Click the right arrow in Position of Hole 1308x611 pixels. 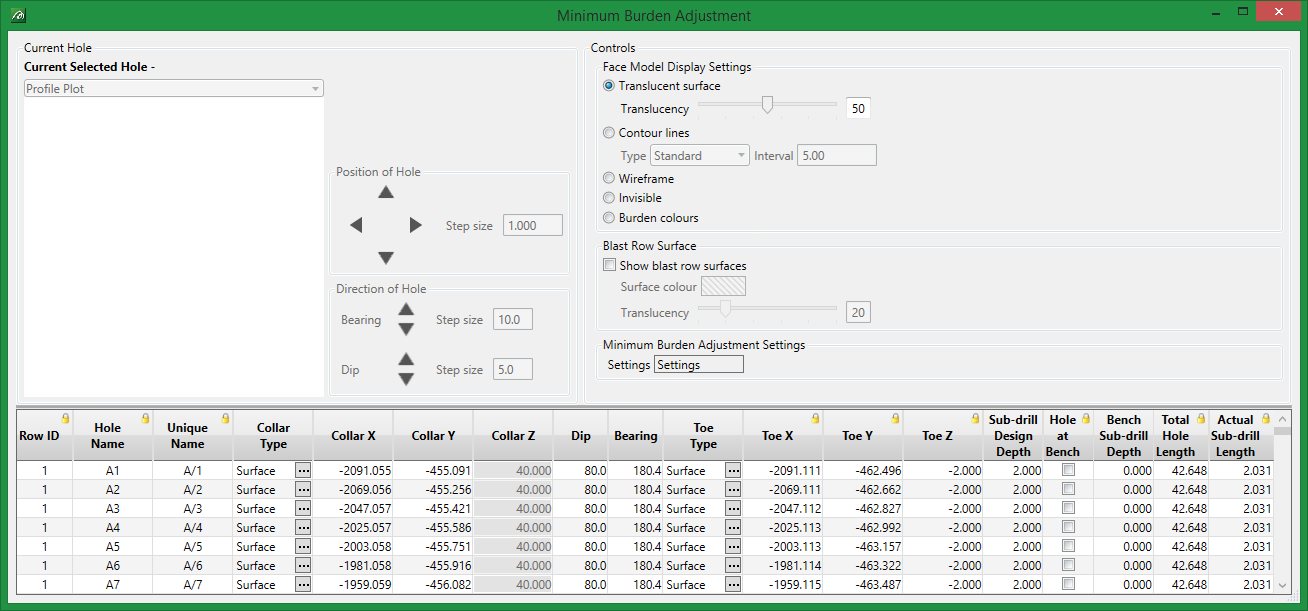coord(416,226)
